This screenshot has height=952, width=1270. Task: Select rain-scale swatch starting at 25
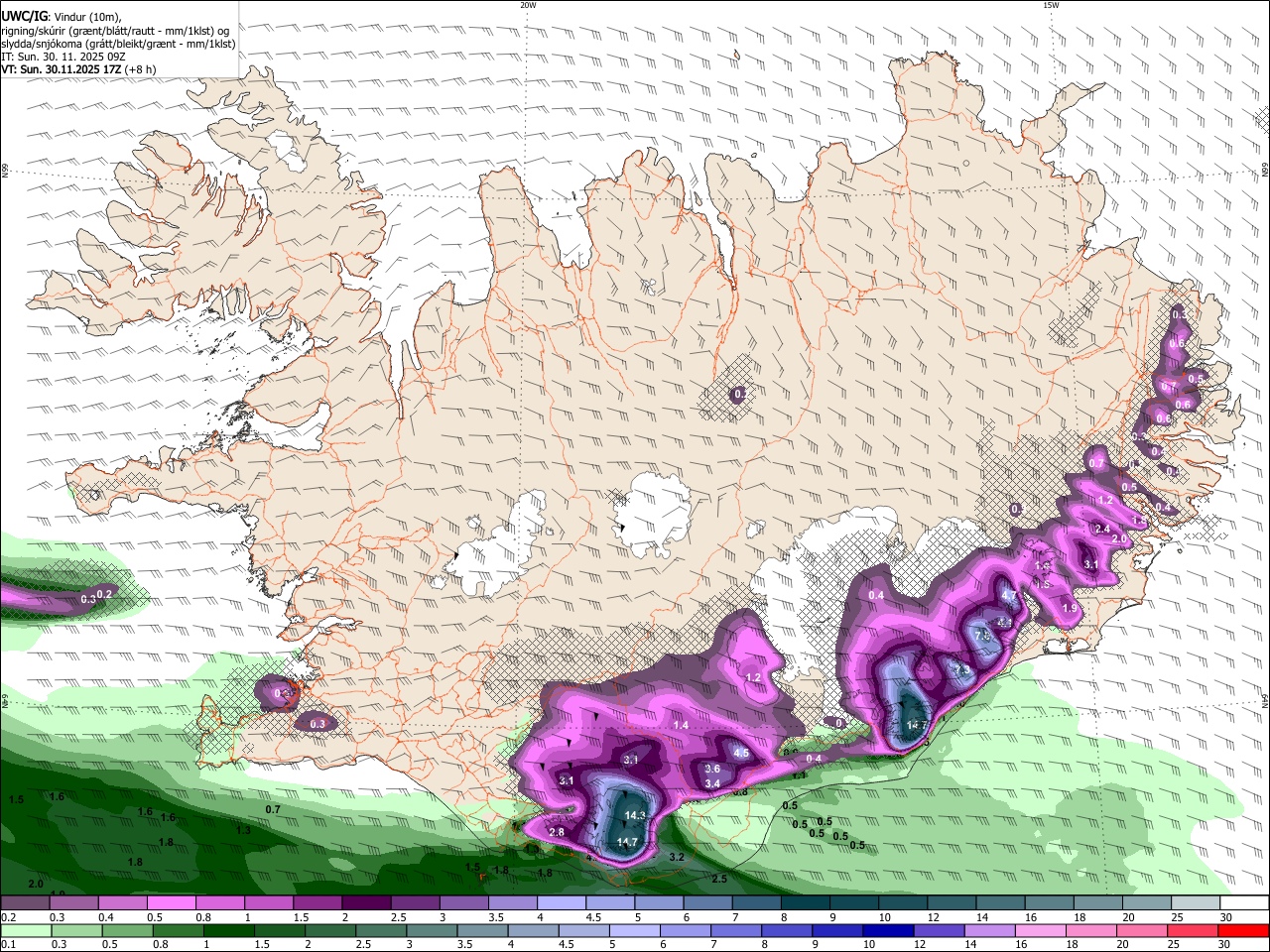pos(1194,930)
